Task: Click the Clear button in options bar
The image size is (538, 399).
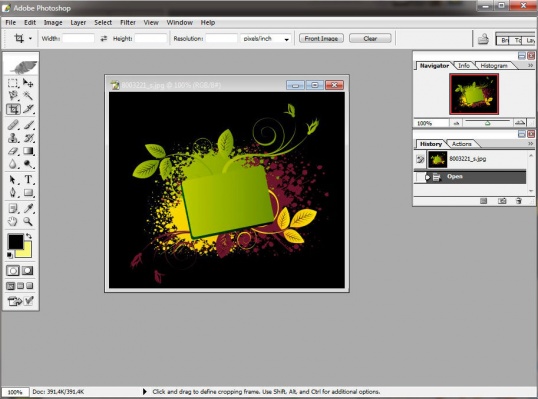Action: click(x=370, y=38)
